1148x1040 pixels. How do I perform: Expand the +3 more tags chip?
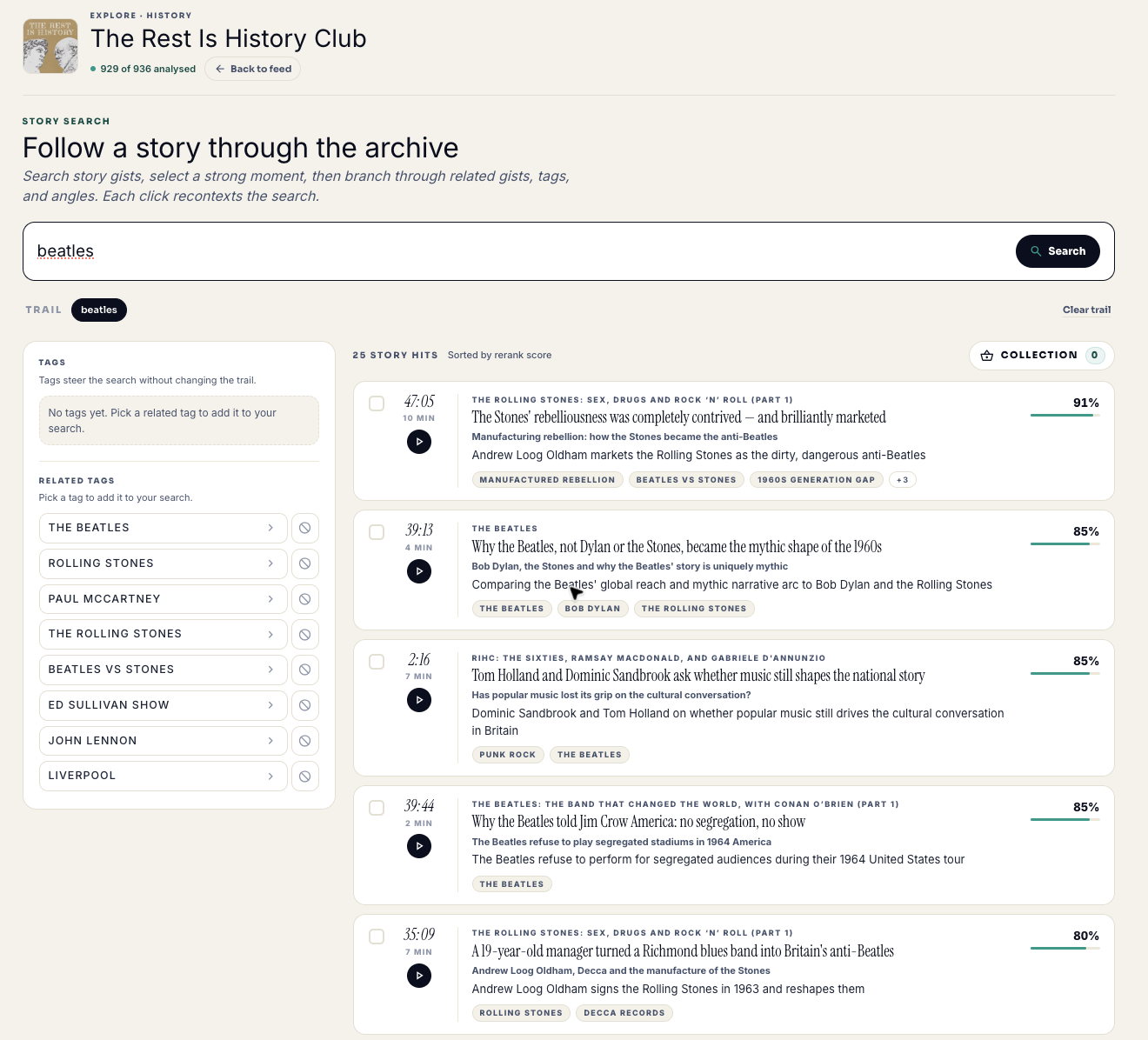point(903,480)
